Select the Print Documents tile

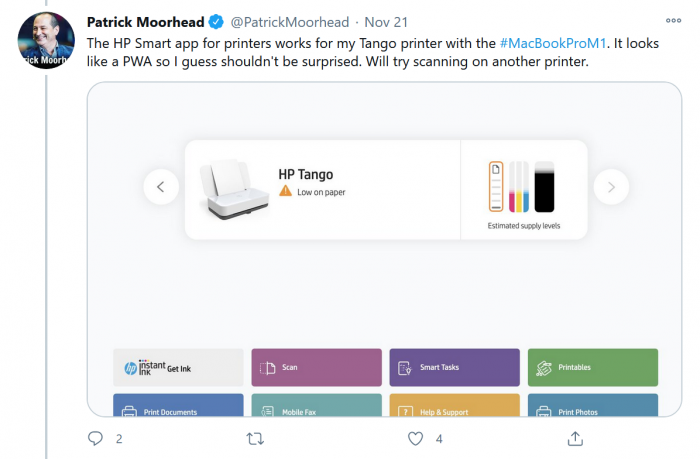coord(178,407)
